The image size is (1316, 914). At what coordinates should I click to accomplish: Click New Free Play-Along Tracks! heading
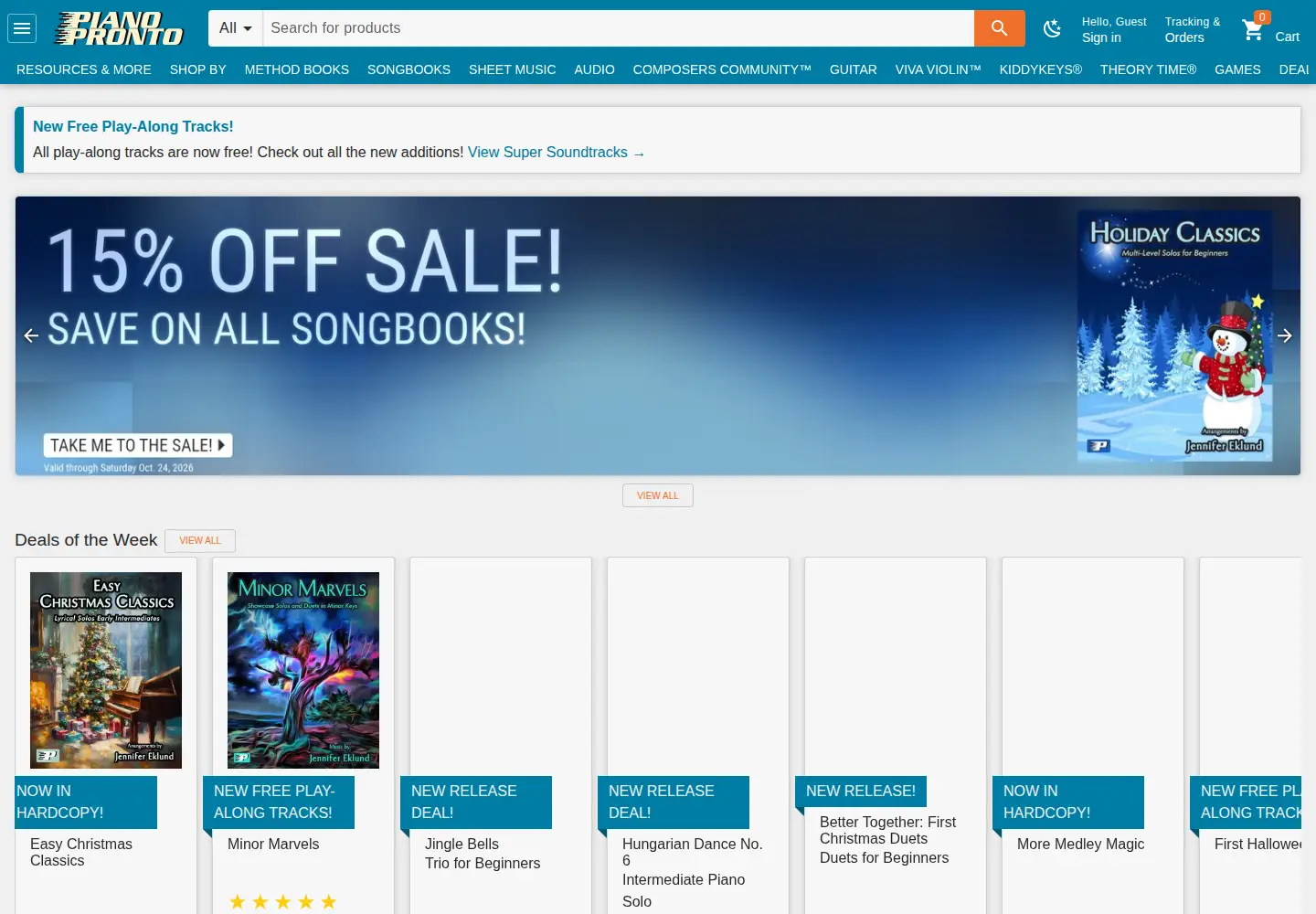click(x=133, y=126)
